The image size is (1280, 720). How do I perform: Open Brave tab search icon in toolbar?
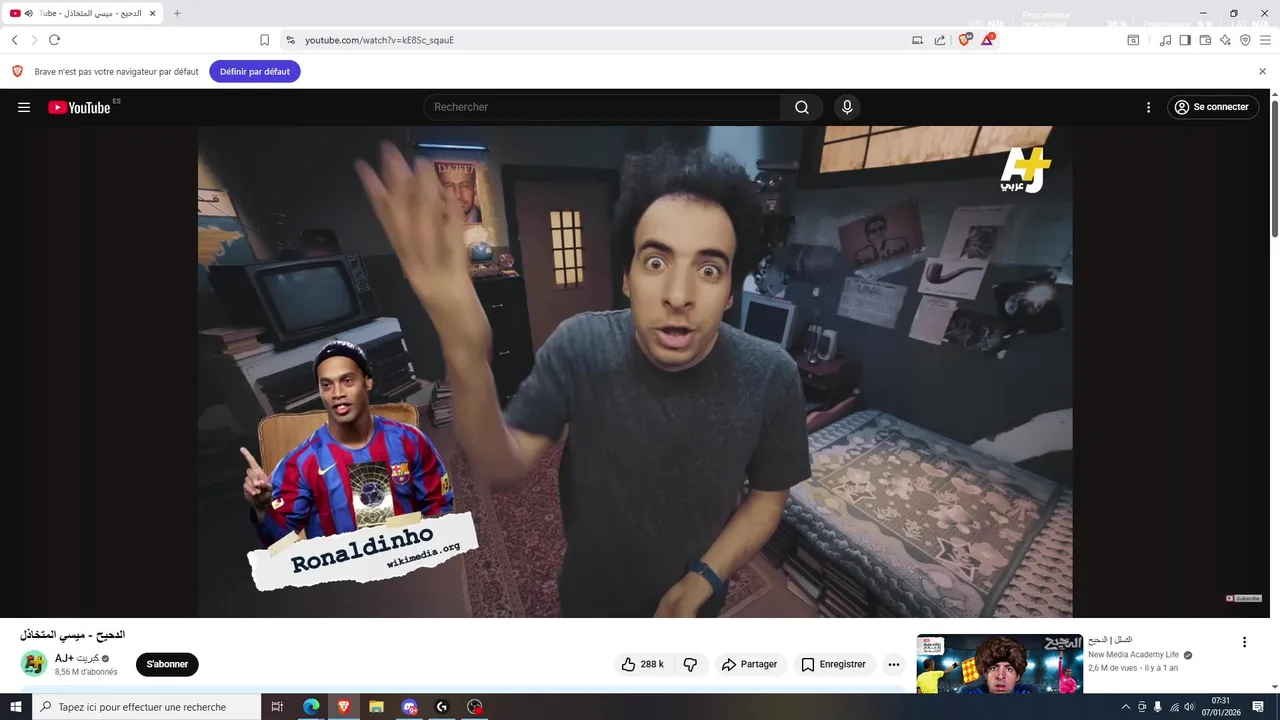pyautogui.click(x=1133, y=40)
